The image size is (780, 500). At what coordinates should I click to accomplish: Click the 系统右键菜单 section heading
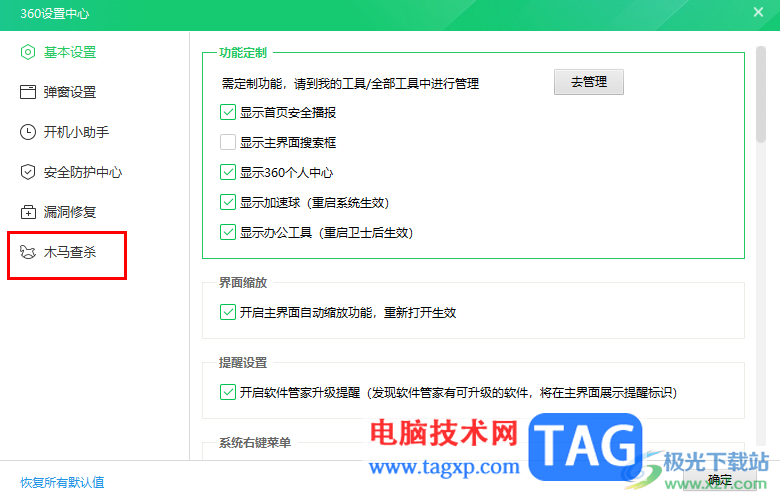click(255, 442)
